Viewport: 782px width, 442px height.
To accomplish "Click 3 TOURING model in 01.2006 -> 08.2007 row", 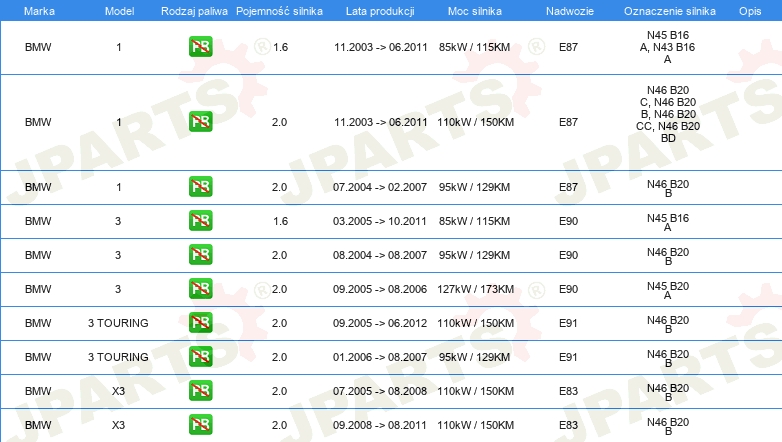I will pos(118,357).
